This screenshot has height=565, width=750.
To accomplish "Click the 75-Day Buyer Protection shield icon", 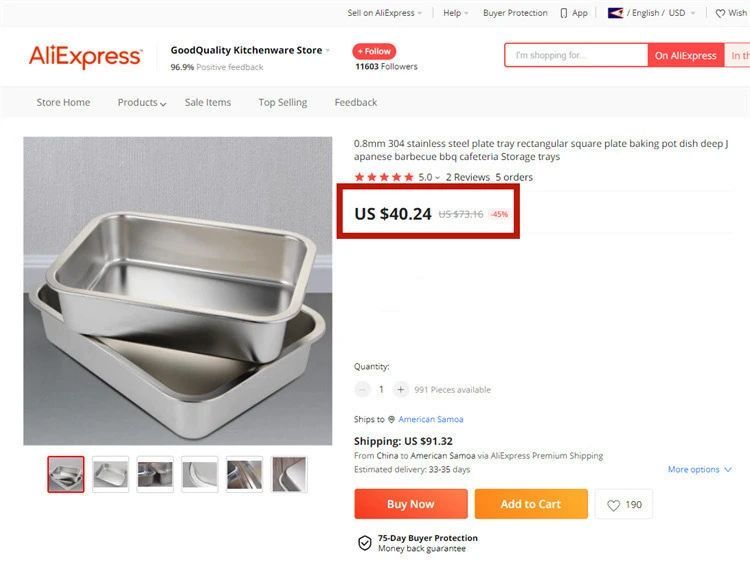I will click(365, 543).
